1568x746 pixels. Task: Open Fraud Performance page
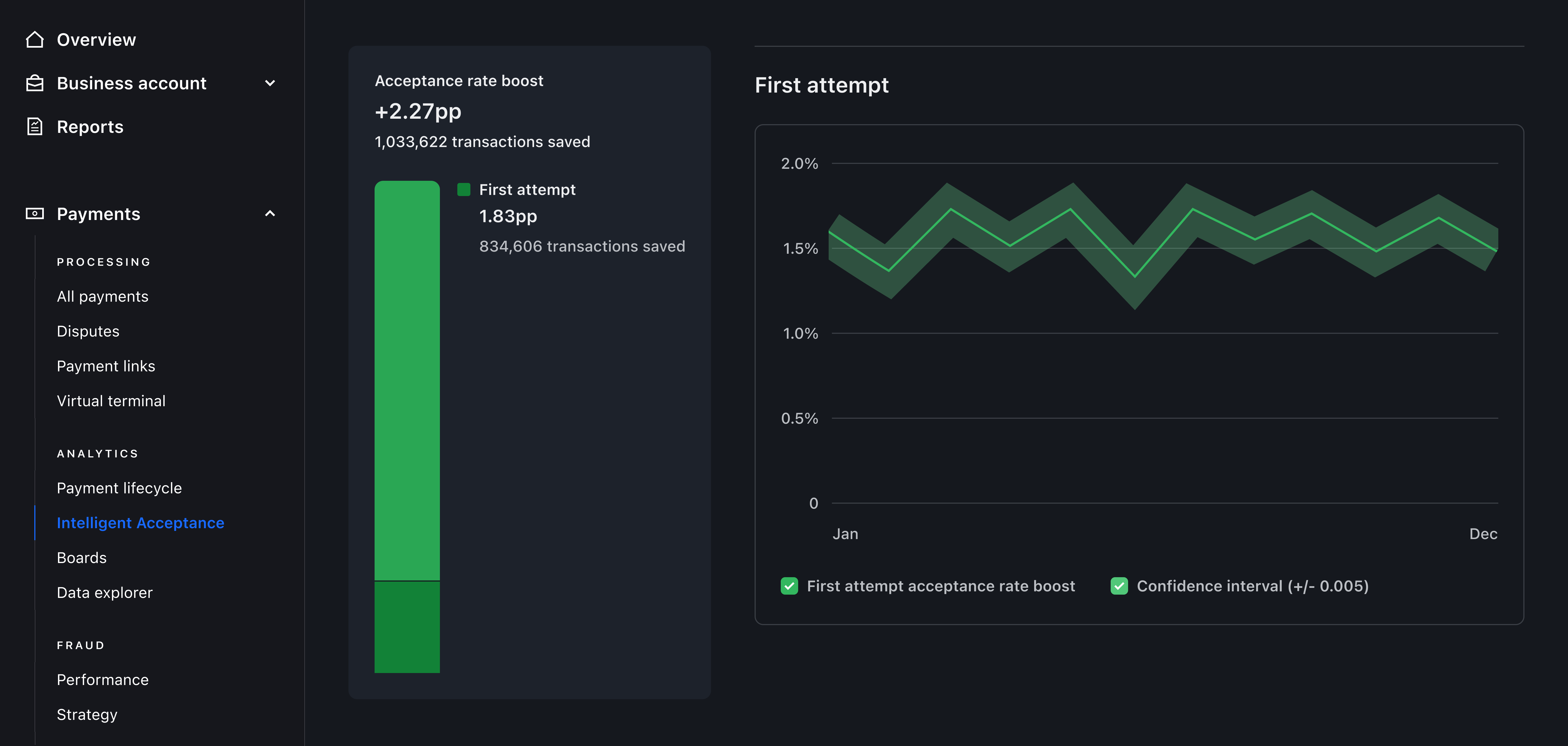click(x=103, y=680)
